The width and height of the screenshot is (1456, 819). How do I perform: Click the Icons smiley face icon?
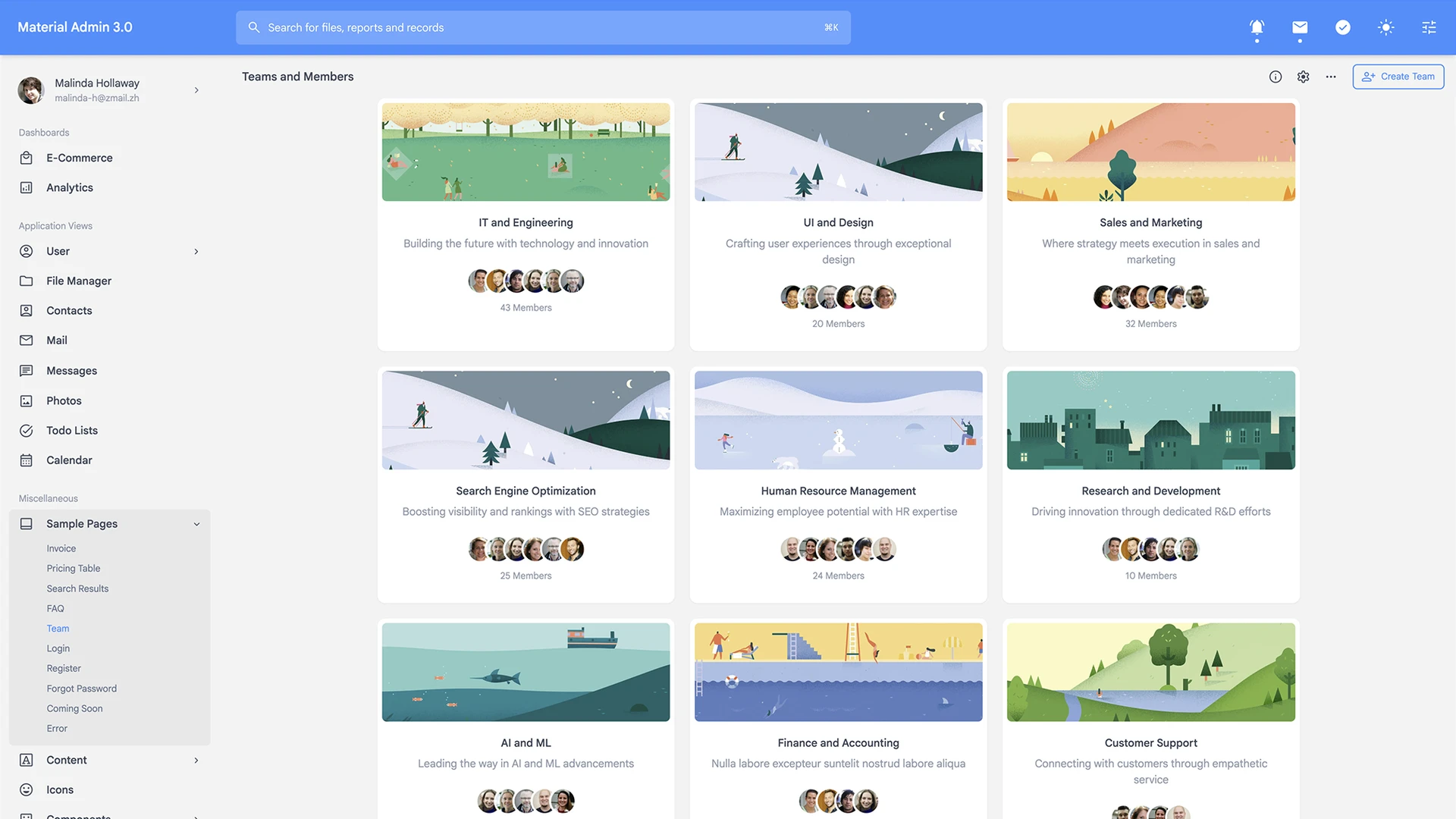[x=27, y=789]
